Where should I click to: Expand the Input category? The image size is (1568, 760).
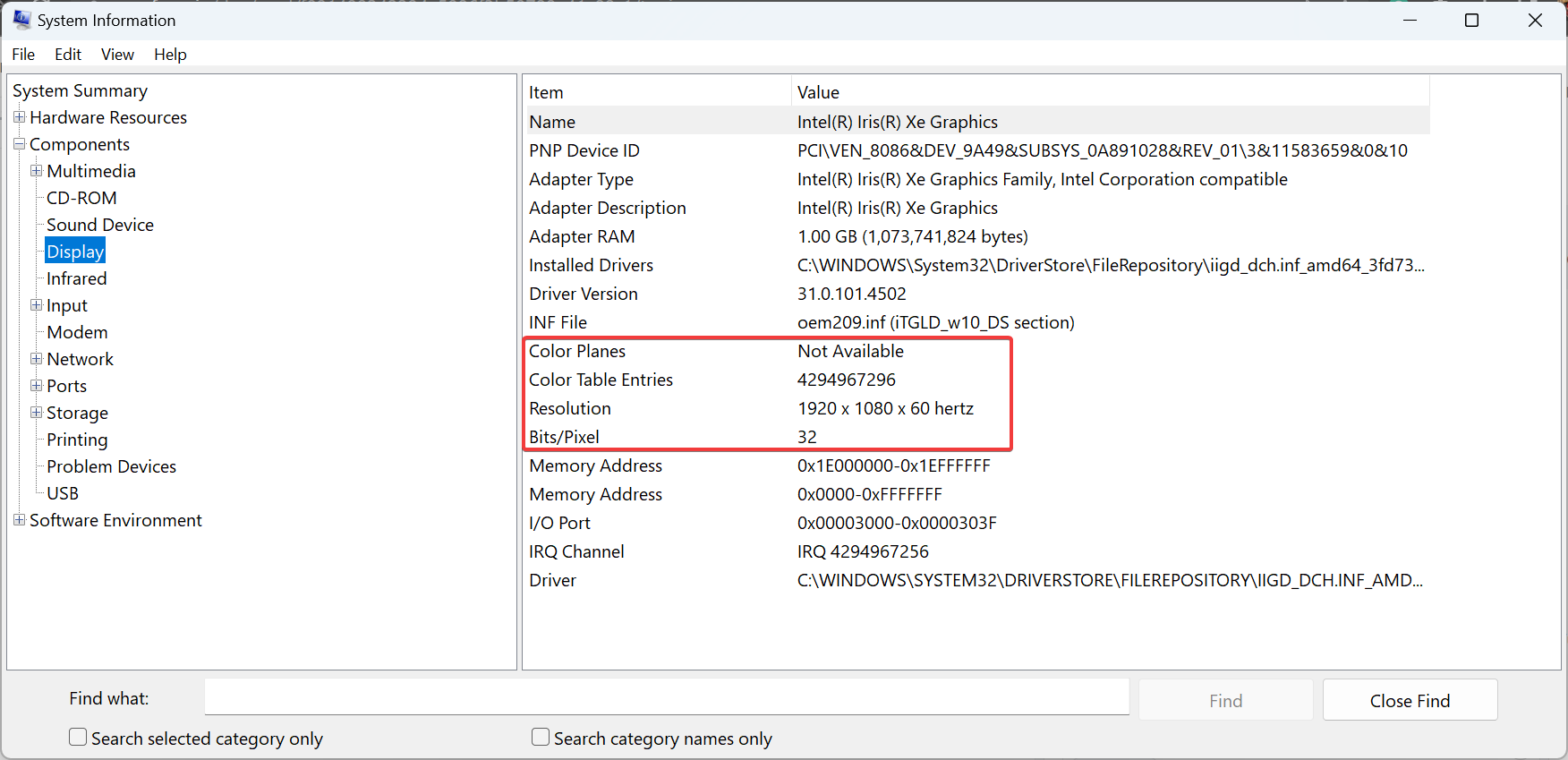(36, 305)
